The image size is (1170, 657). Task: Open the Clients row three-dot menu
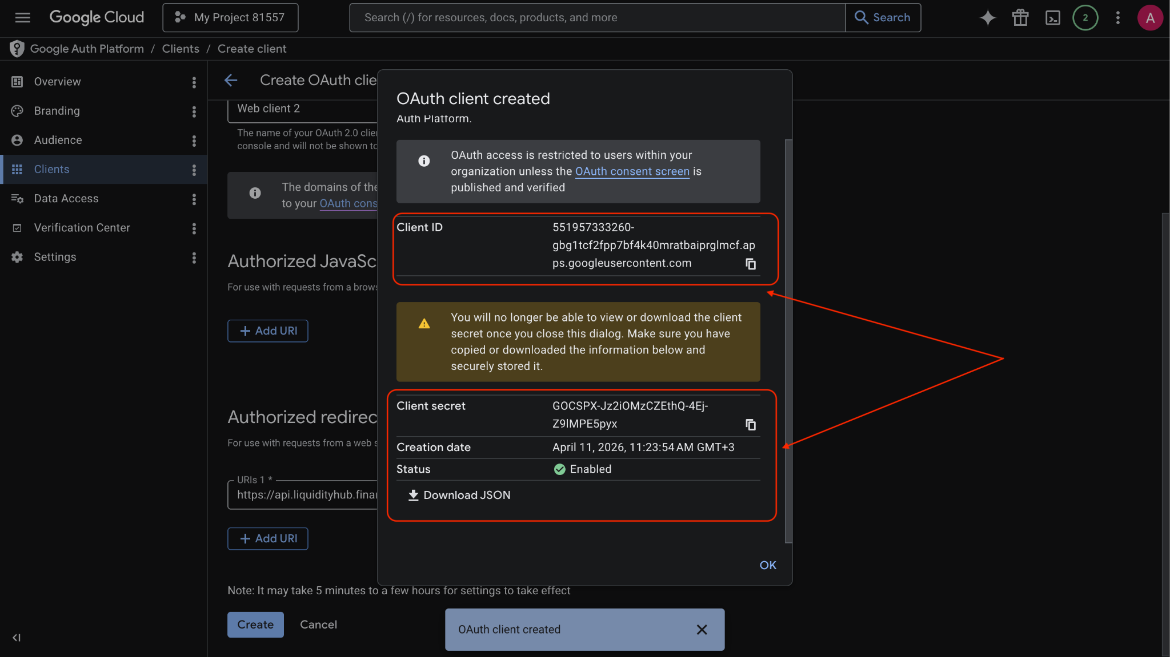click(194, 169)
